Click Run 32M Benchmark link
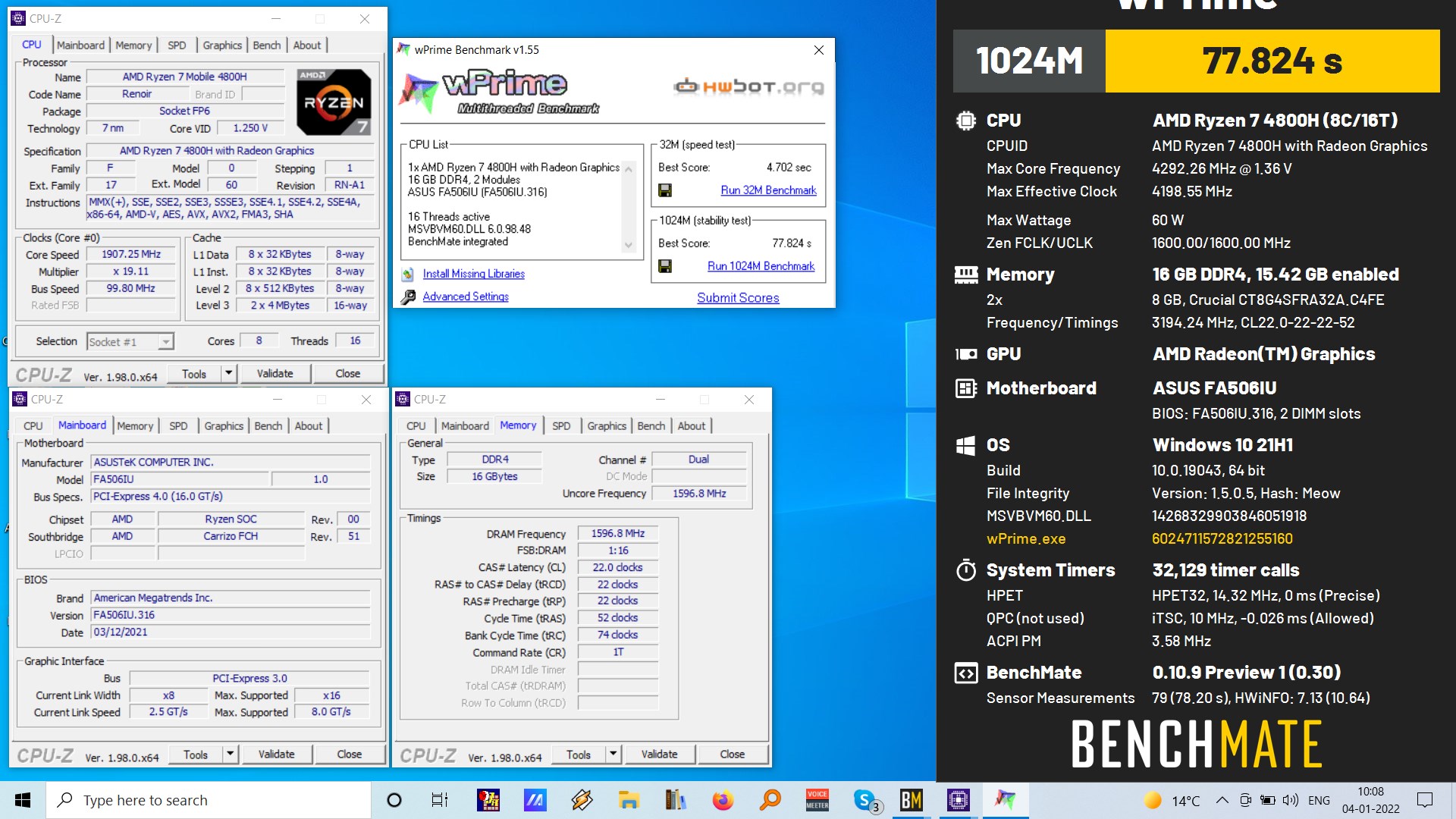 [768, 190]
